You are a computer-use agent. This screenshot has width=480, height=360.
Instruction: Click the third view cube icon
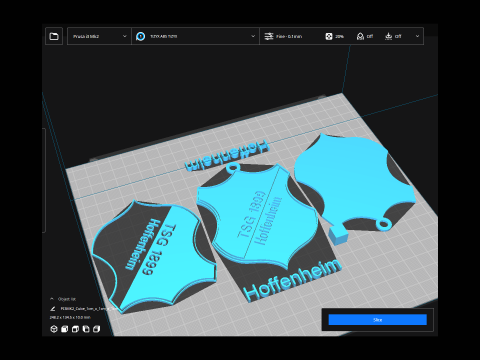75,329
